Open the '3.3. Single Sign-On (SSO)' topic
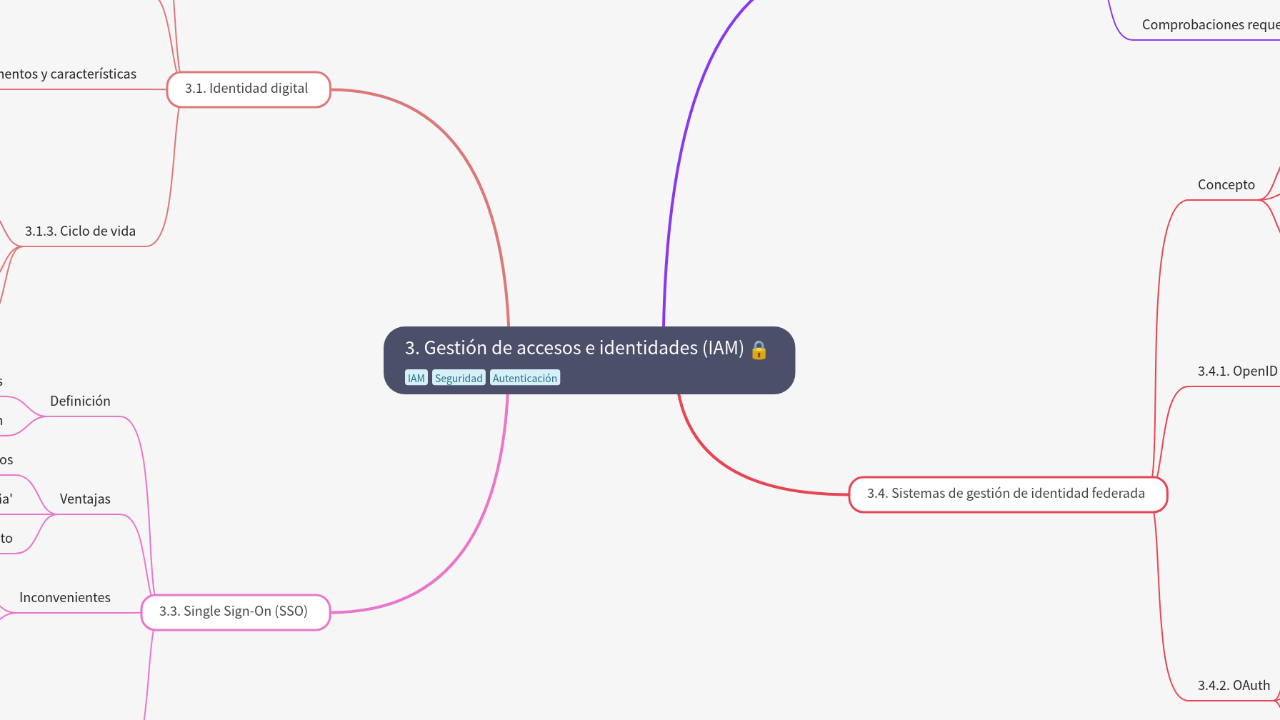 point(235,611)
